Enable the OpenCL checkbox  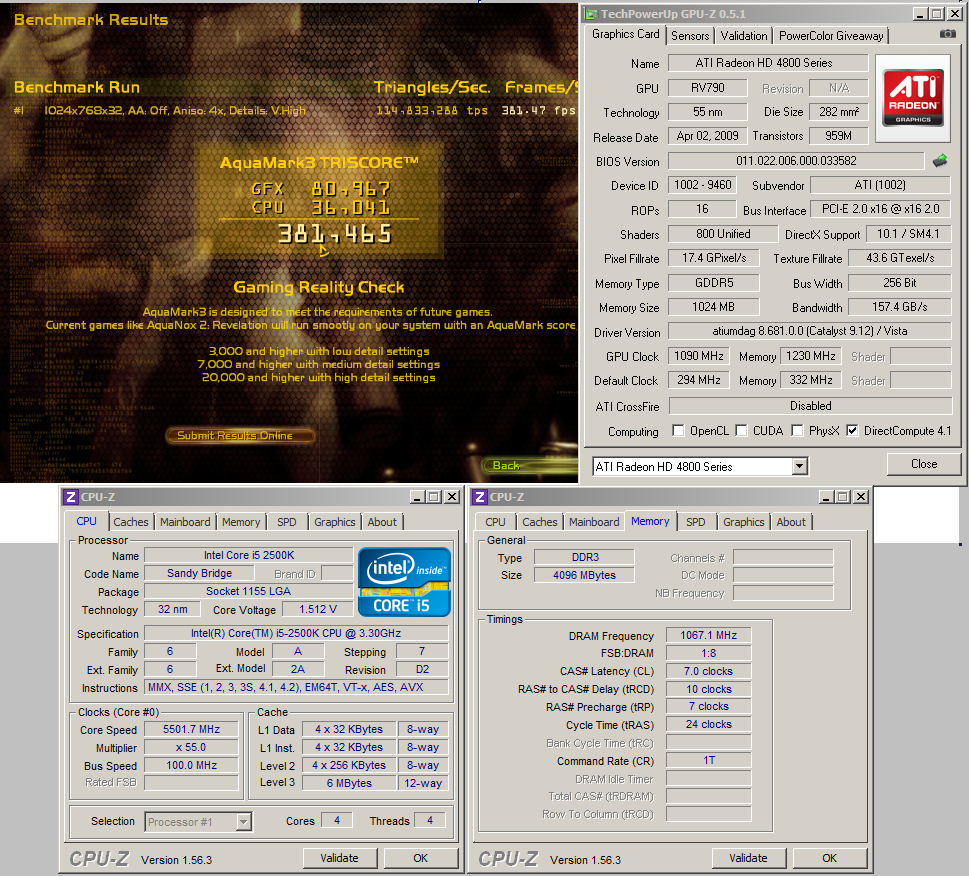click(678, 431)
